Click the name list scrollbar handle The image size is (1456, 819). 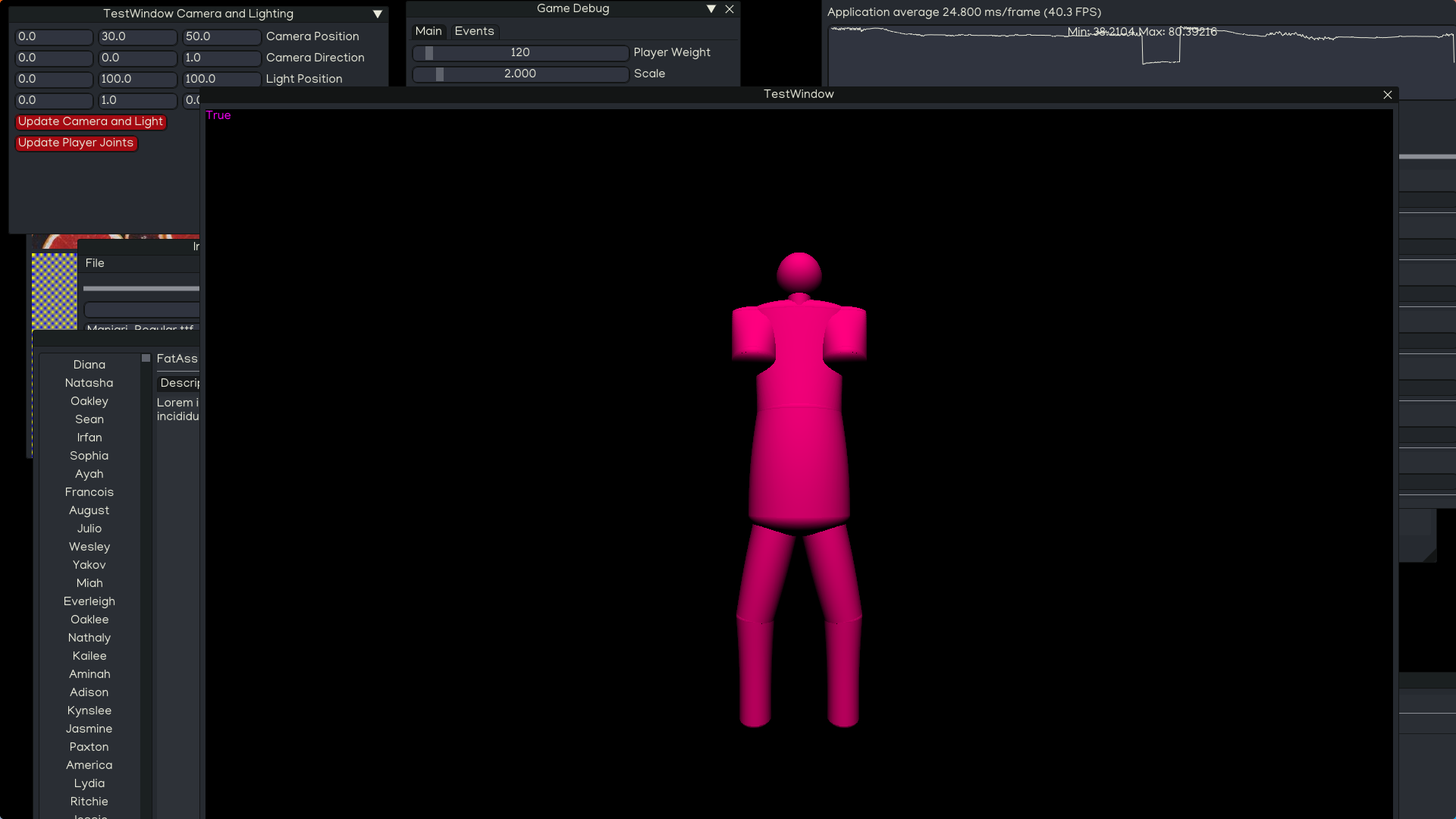(146, 358)
